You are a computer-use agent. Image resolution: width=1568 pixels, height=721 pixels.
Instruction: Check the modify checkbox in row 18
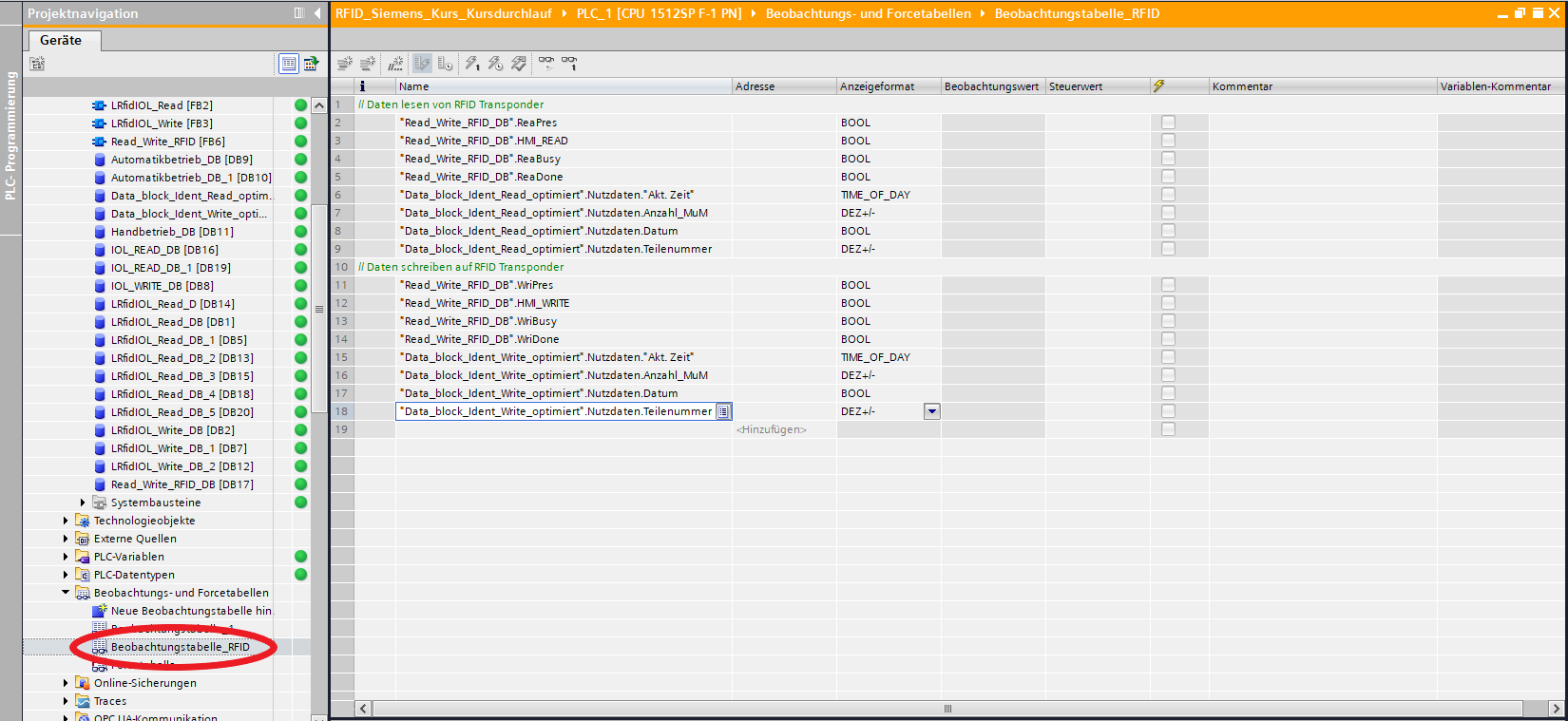tap(1168, 411)
